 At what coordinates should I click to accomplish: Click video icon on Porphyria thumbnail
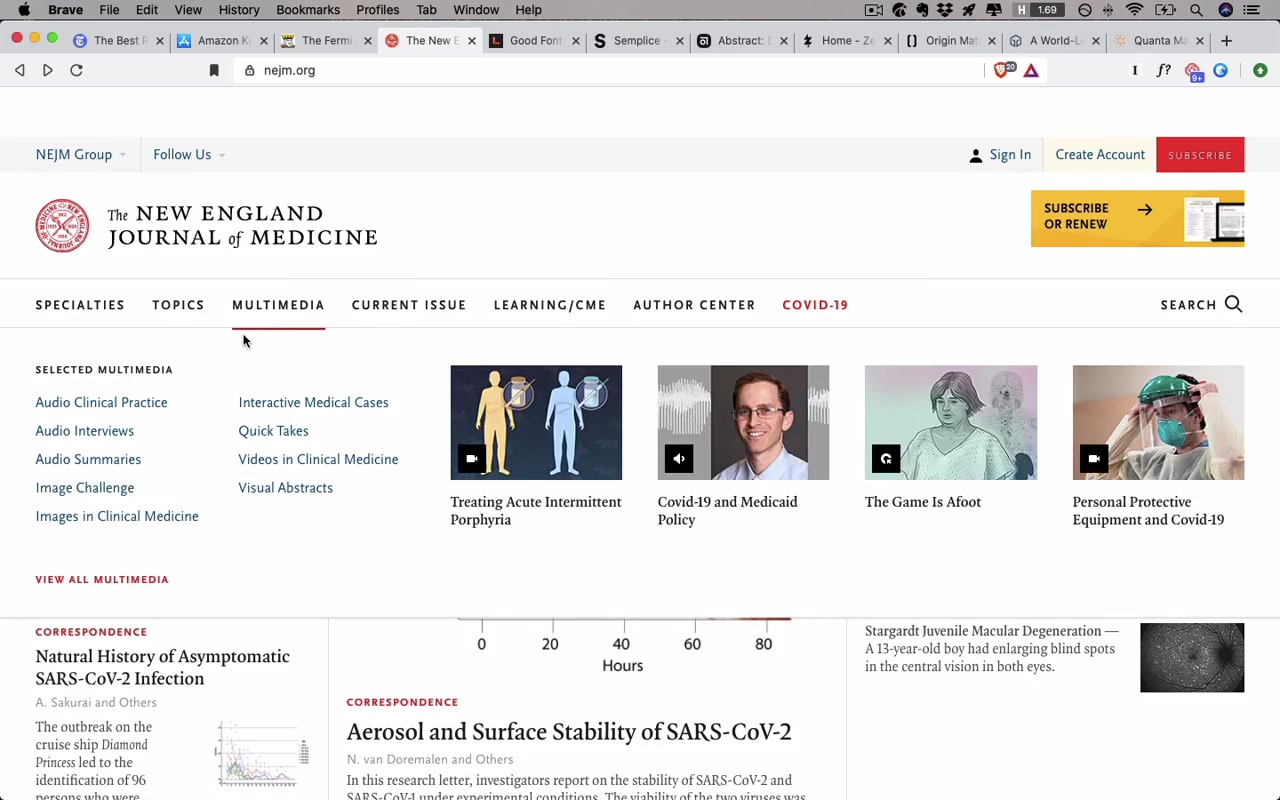pyautogui.click(x=472, y=459)
